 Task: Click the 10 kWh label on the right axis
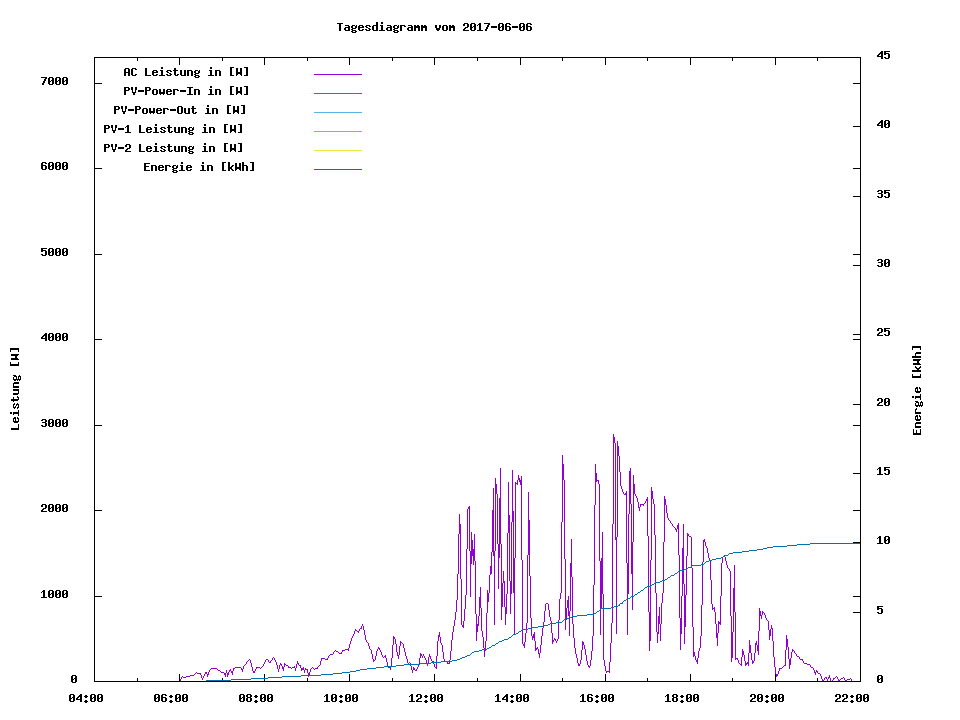[x=884, y=541]
